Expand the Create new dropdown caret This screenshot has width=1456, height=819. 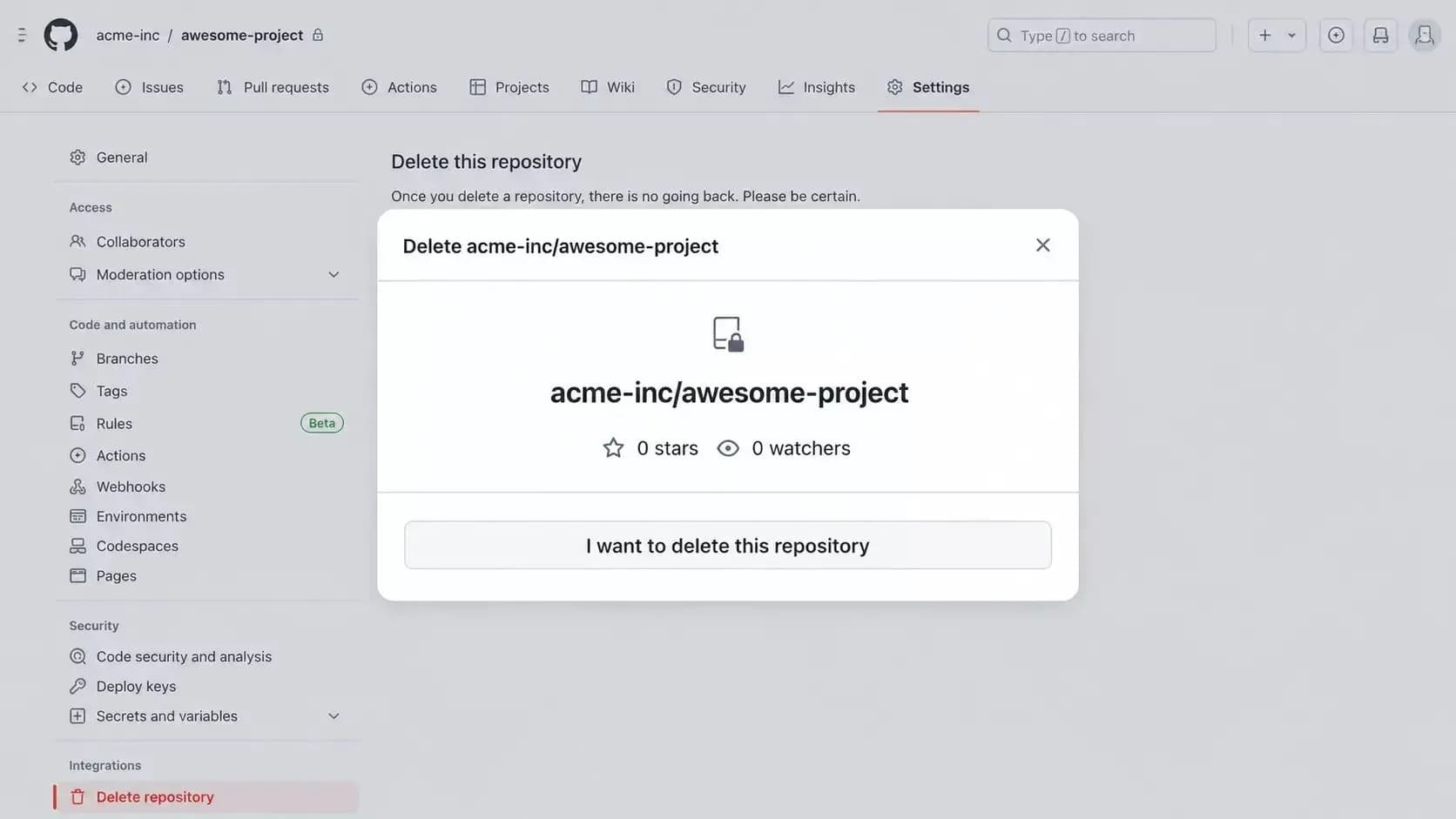1292,36
